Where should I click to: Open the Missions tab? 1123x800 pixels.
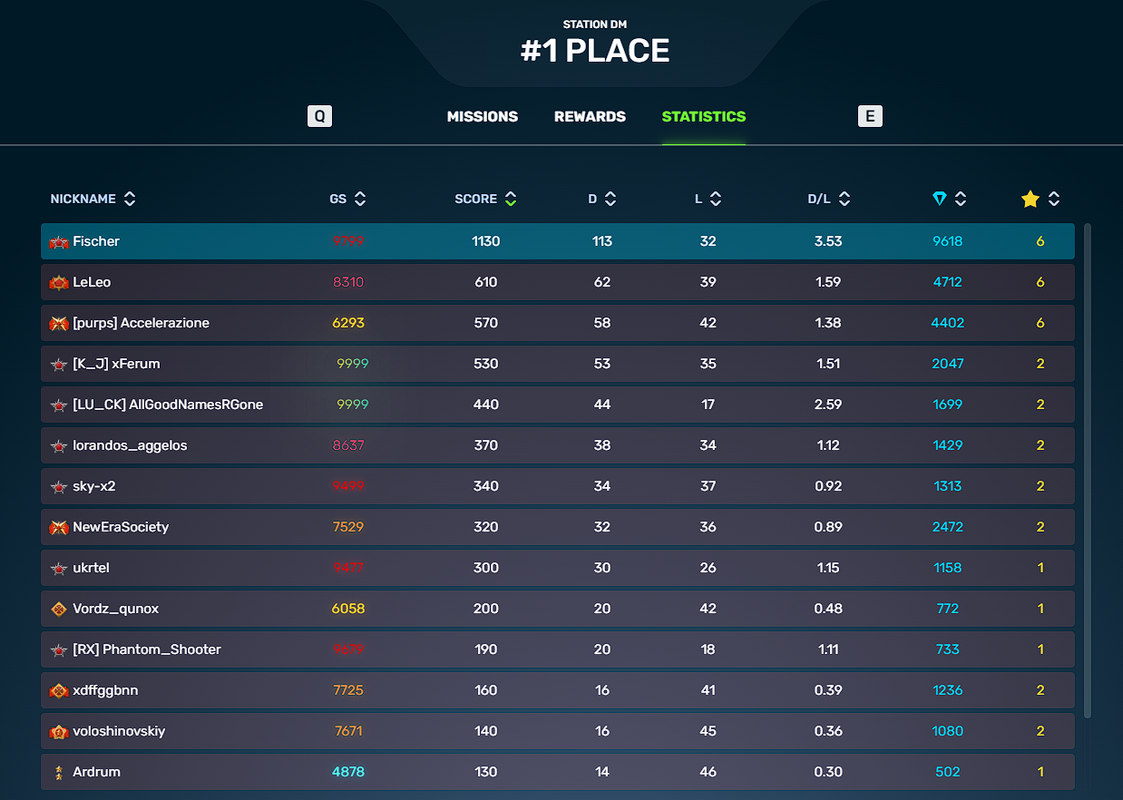(482, 116)
